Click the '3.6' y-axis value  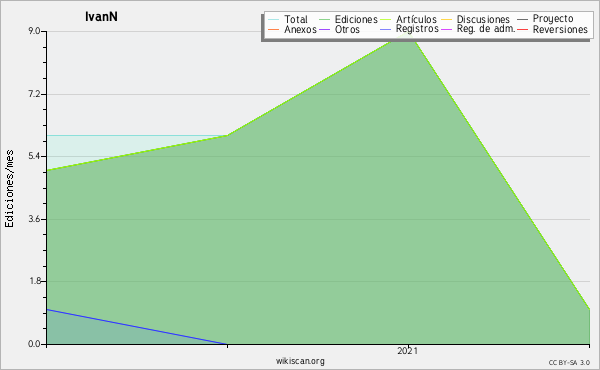point(35,219)
